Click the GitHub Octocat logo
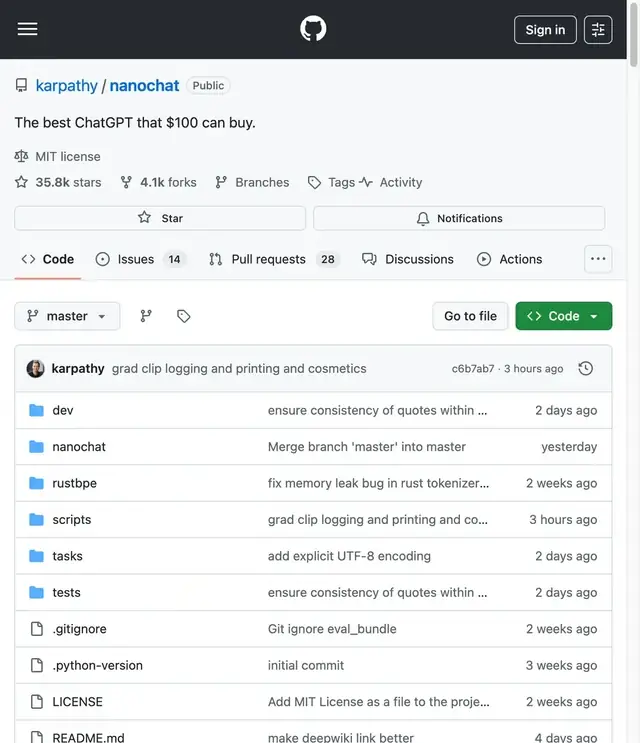 (313, 28)
